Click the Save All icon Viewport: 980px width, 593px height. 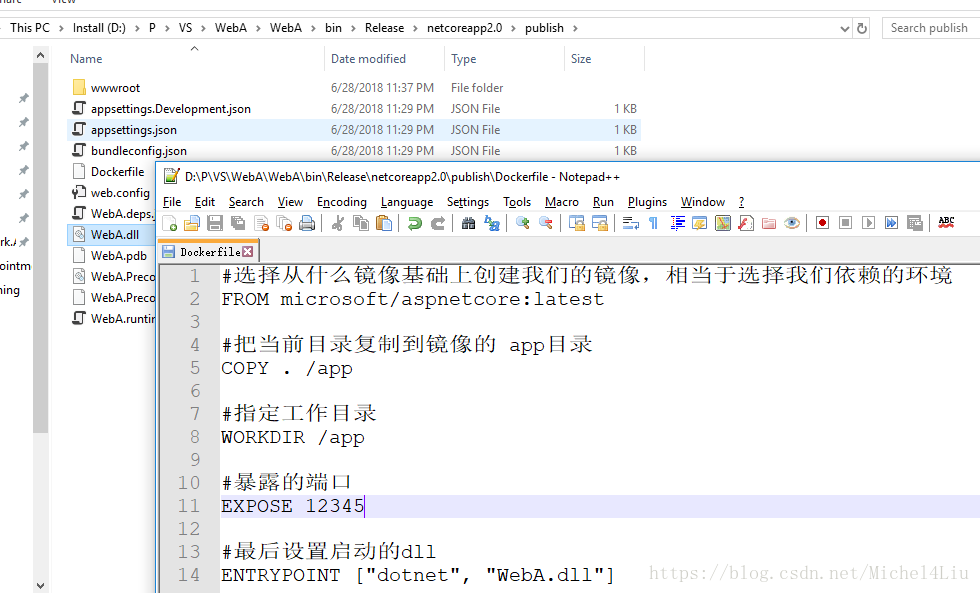click(238, 223)
